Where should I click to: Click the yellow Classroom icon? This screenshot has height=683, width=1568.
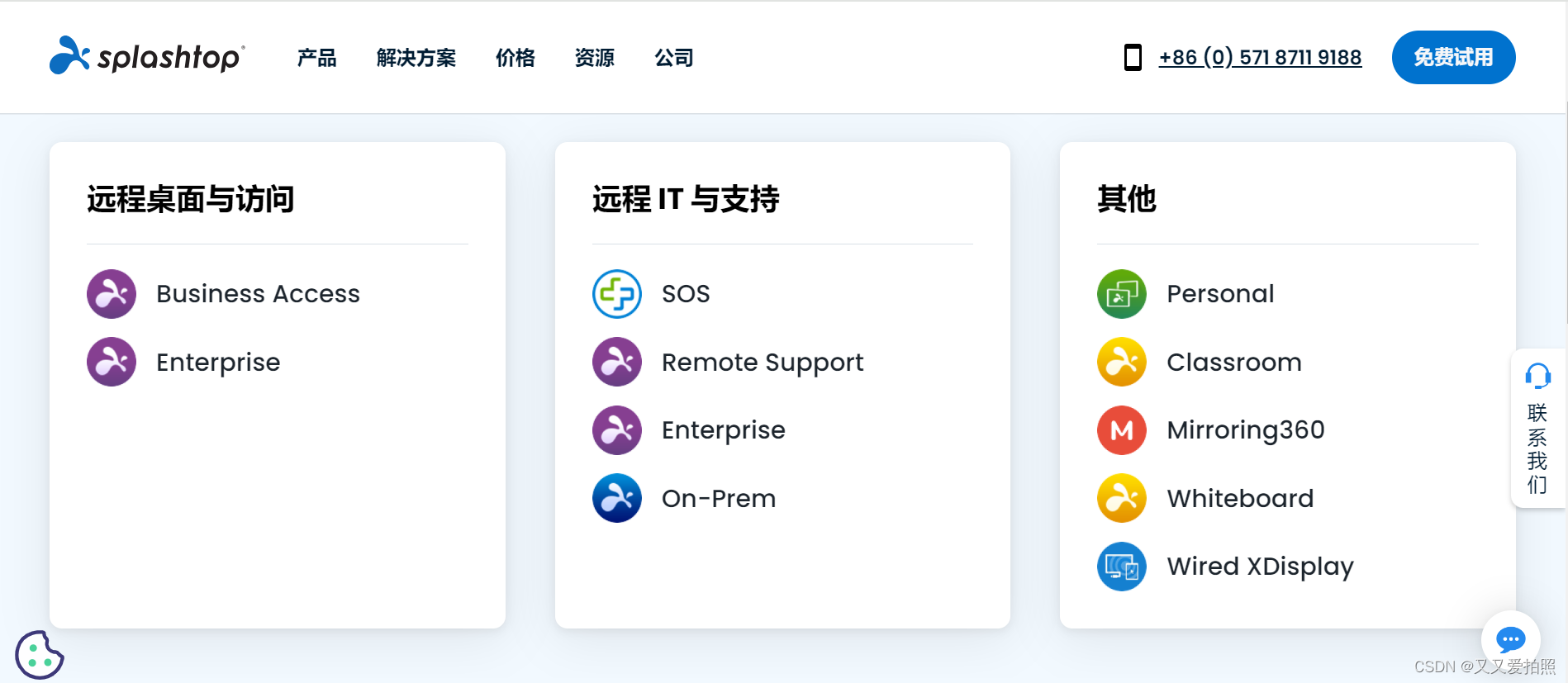1122,362
